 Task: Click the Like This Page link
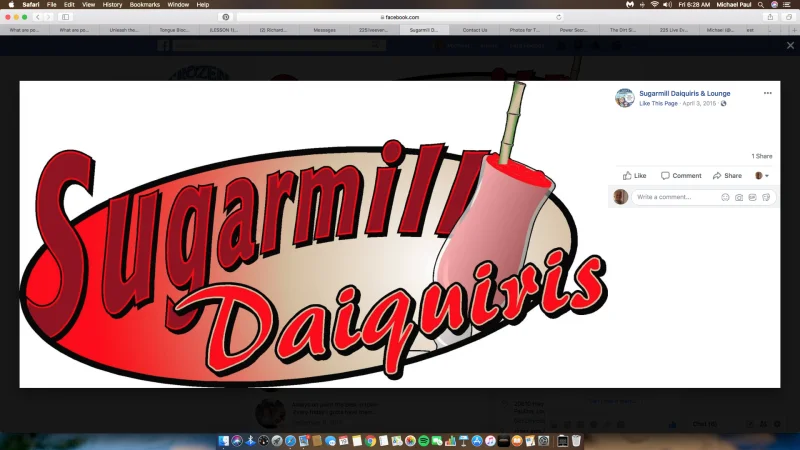(x=657, y=103)
